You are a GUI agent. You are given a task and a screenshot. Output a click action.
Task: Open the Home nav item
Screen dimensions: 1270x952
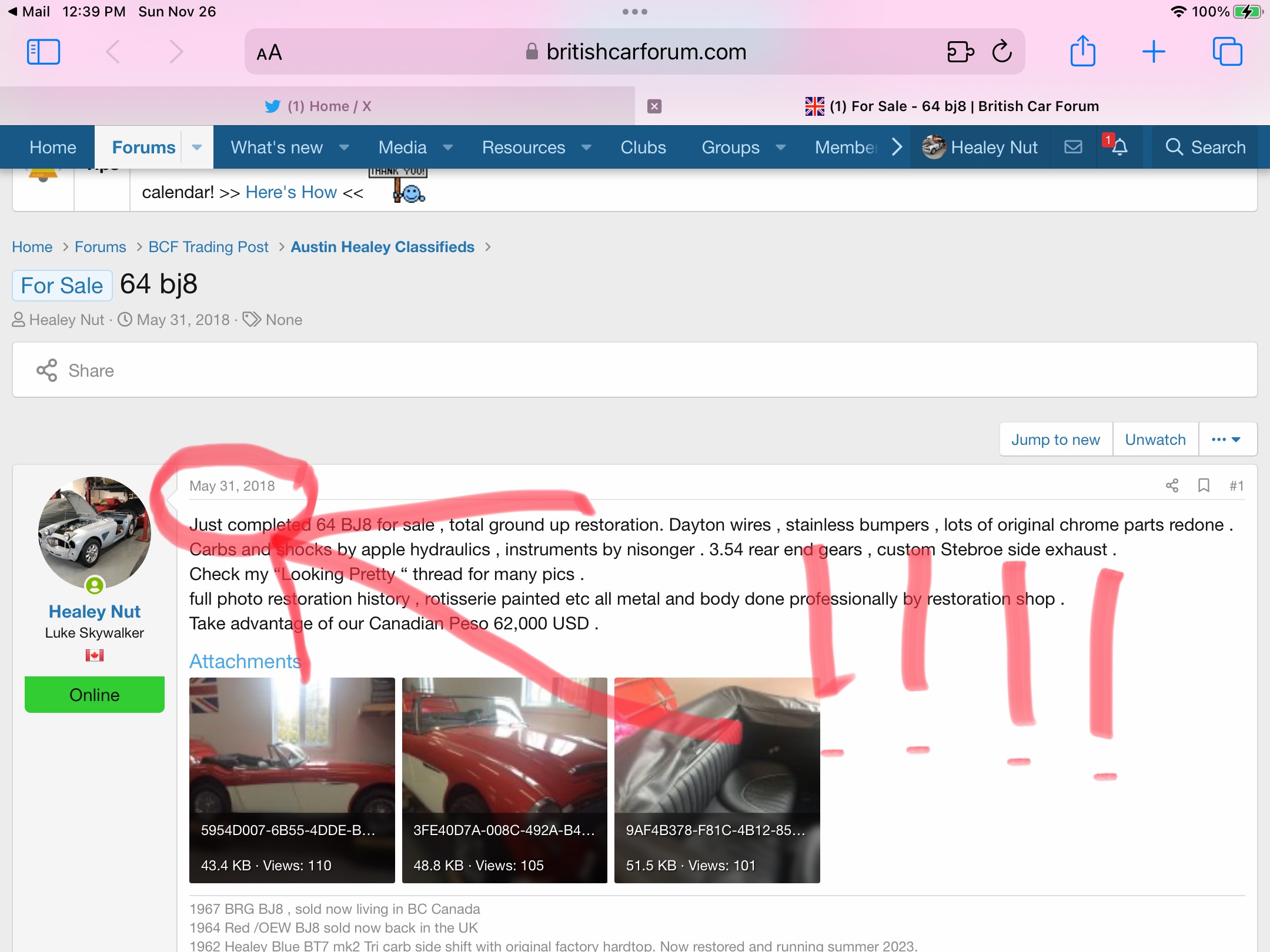coord(53,147)
